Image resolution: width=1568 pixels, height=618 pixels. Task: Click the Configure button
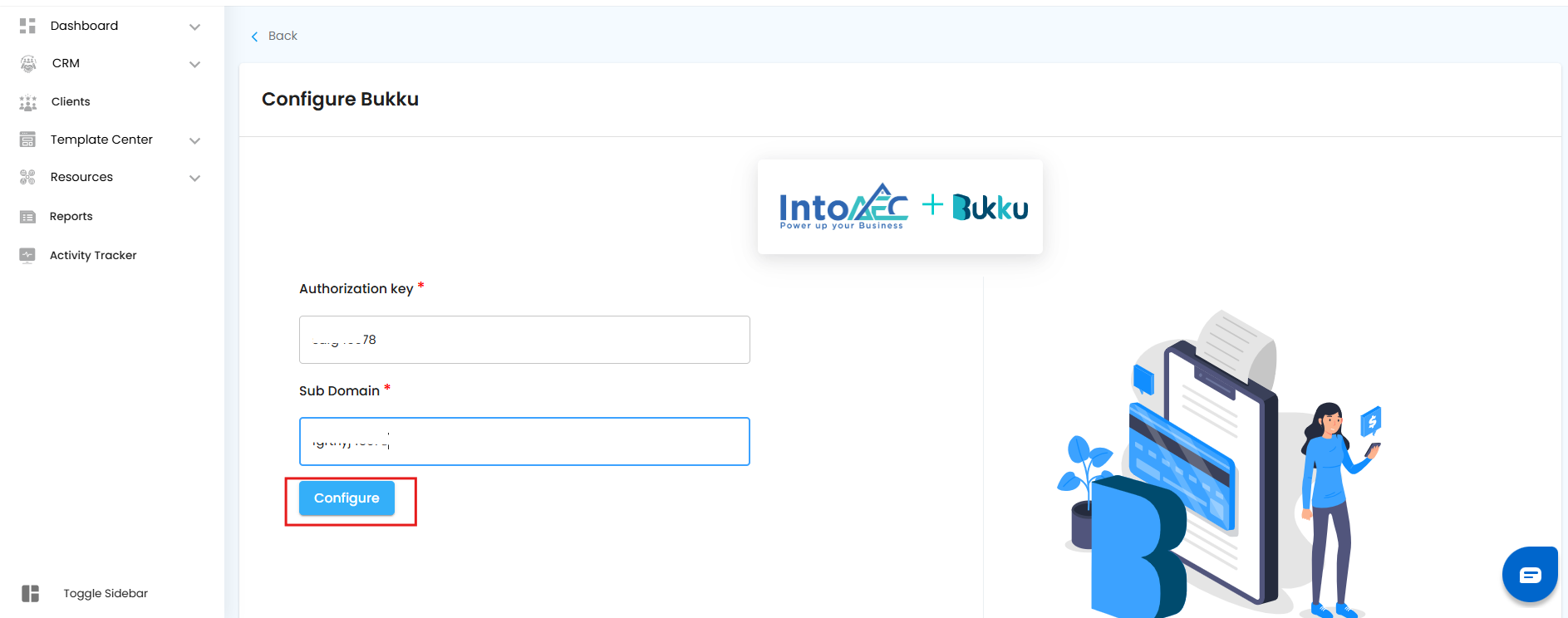(x=347, y=498)
